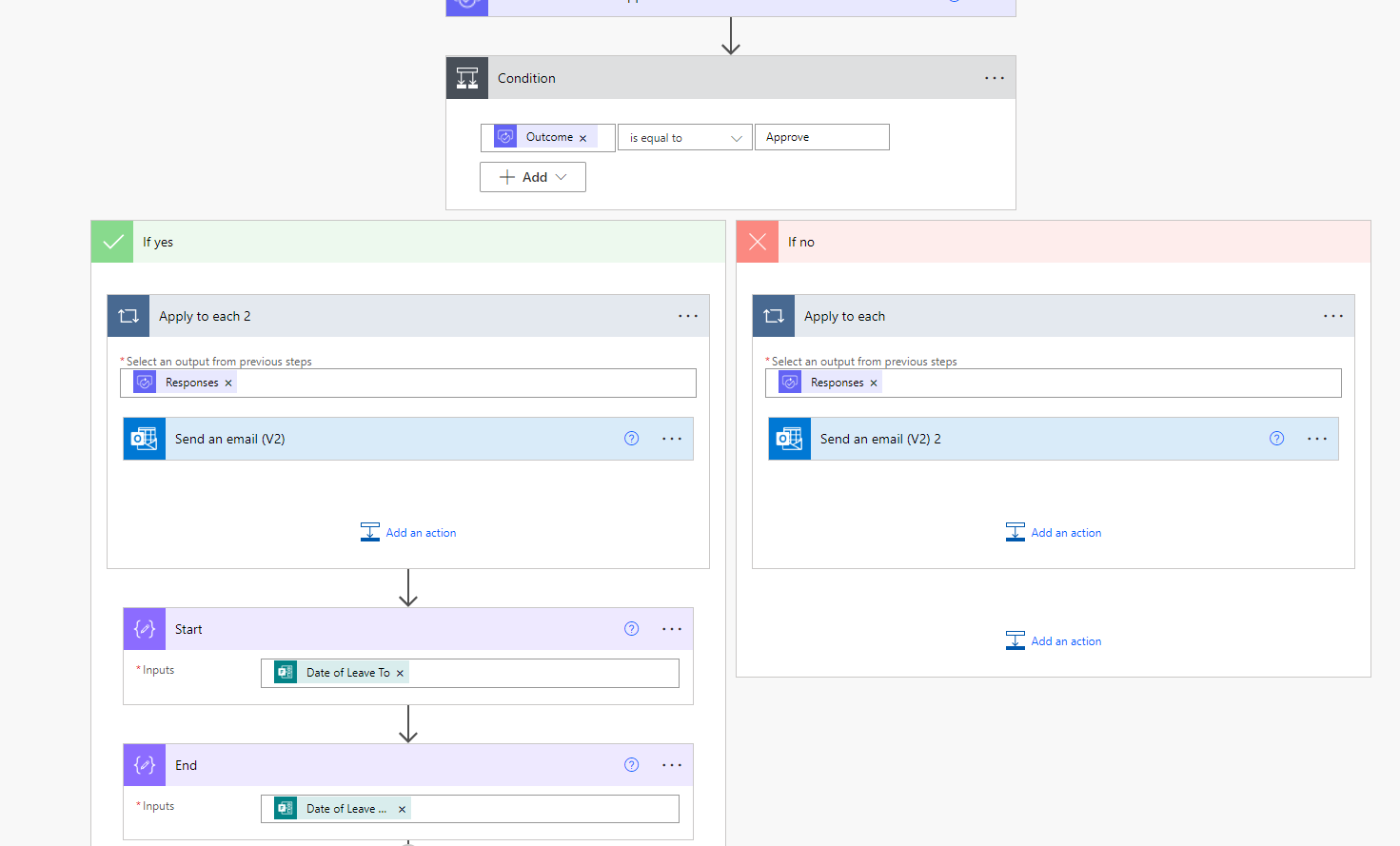Click the Forms icon inside the Outcome token

[503, 136]
